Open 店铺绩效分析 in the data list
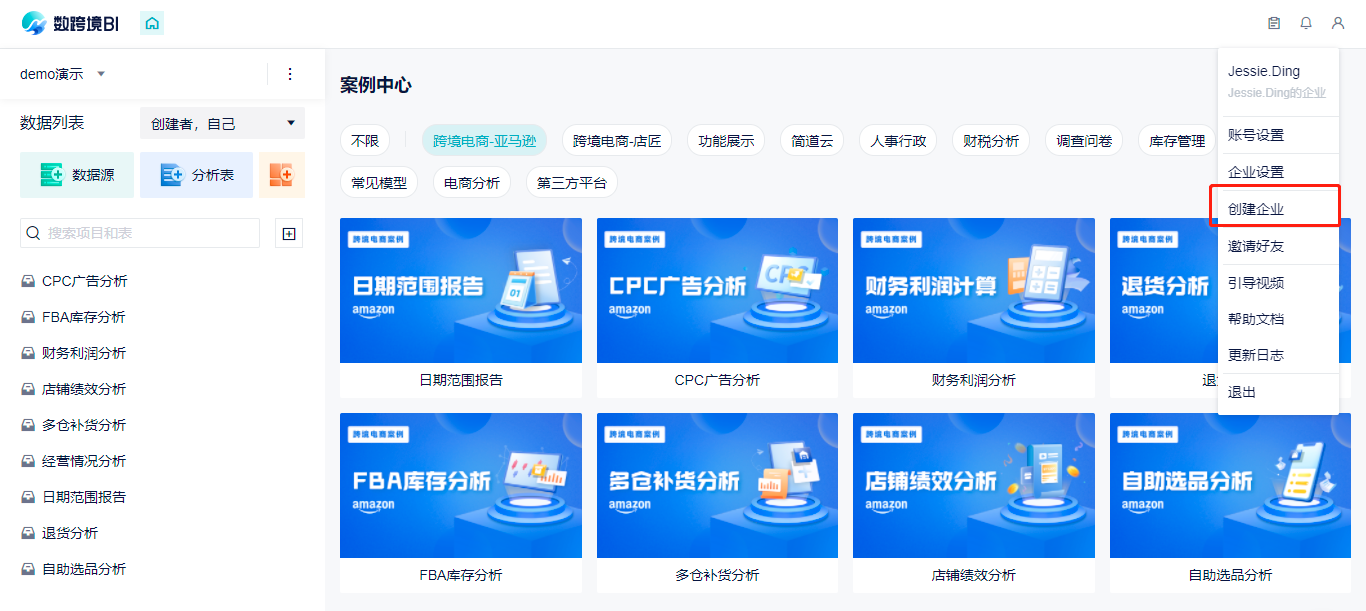Image resolution: width=1366 pixels, height=611 pixels. click(x=84, y=390)
